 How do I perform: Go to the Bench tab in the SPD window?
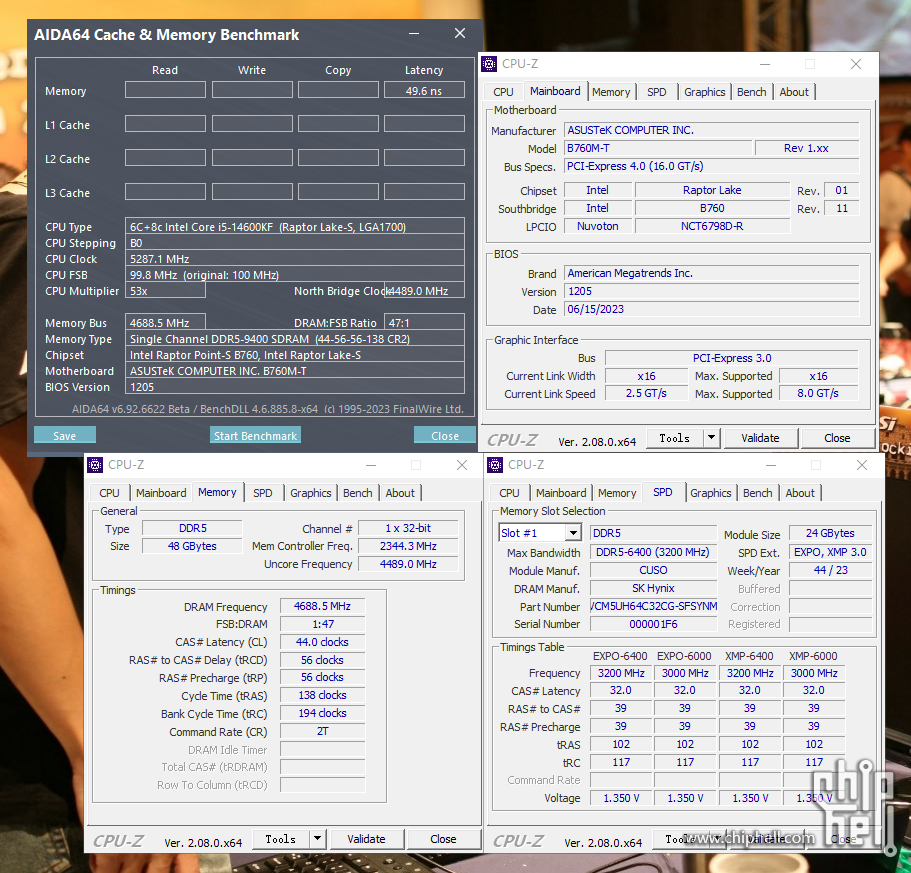coord(758,493)
